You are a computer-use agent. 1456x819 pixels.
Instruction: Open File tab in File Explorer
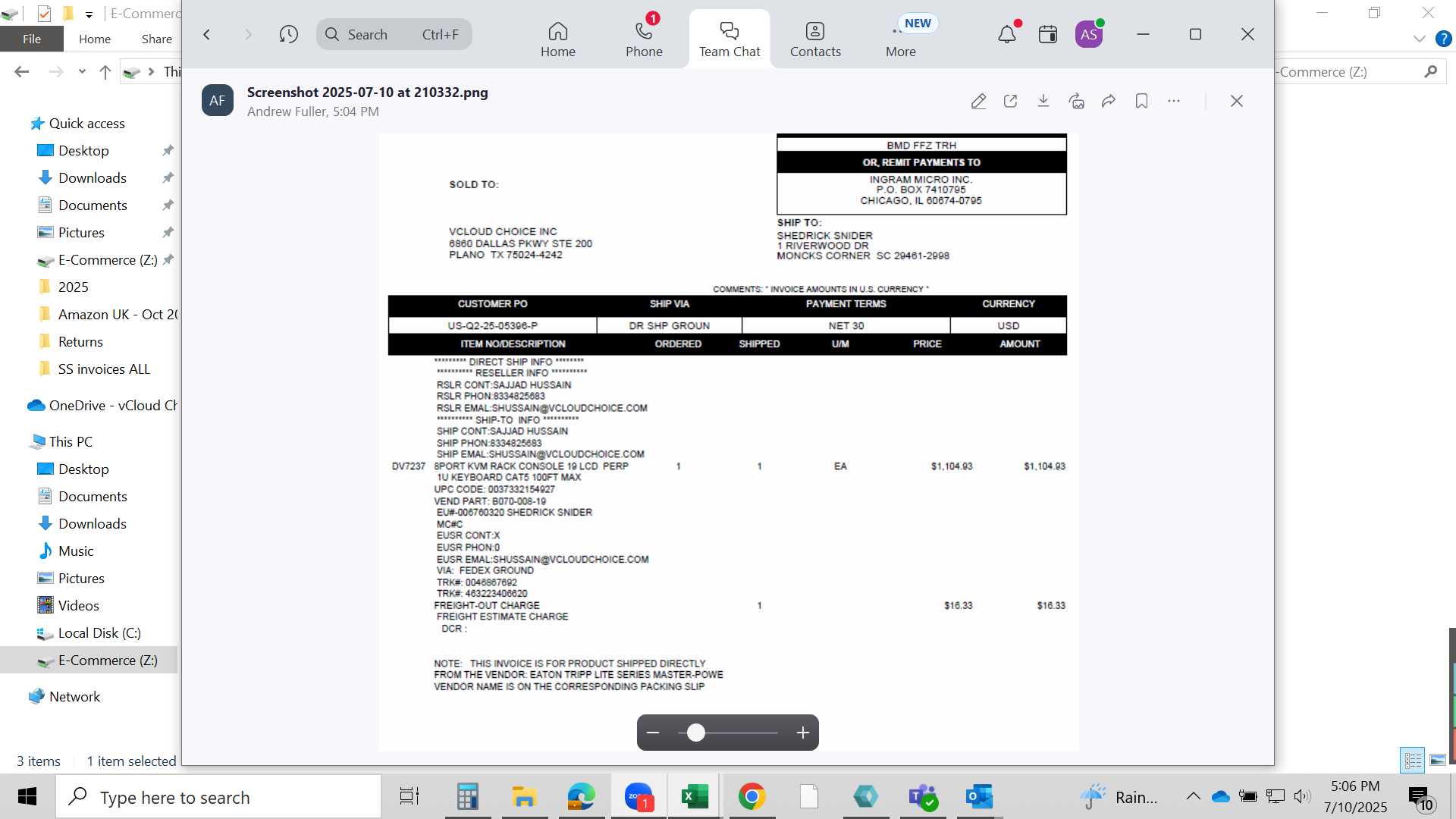tap(32, 39)
